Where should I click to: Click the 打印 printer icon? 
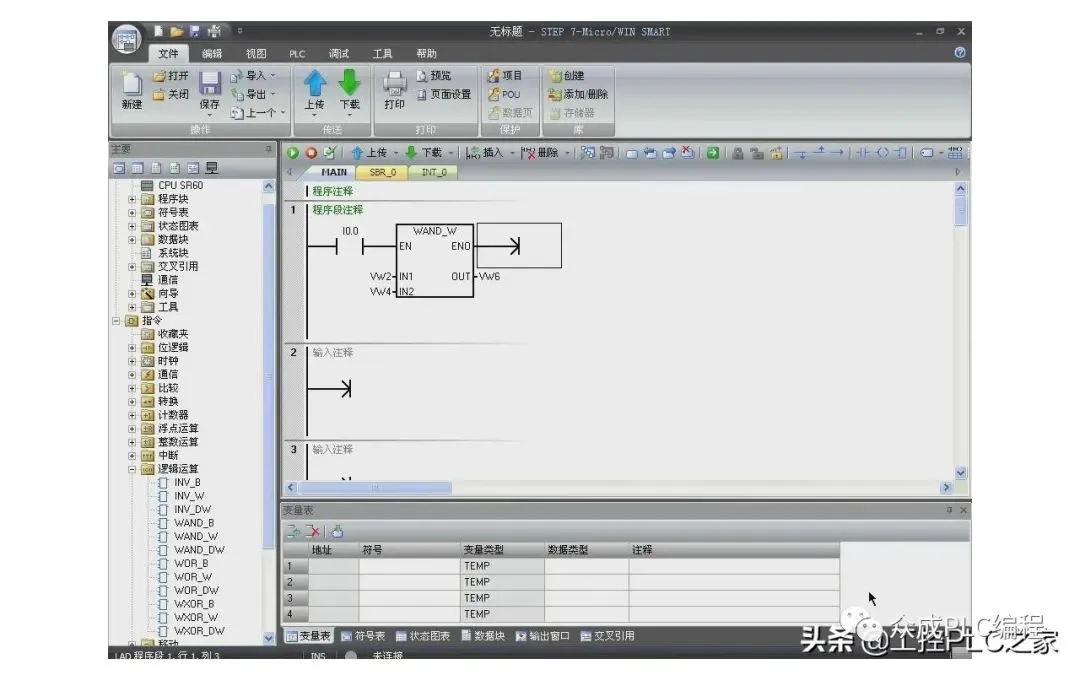(x=395, y=84)
